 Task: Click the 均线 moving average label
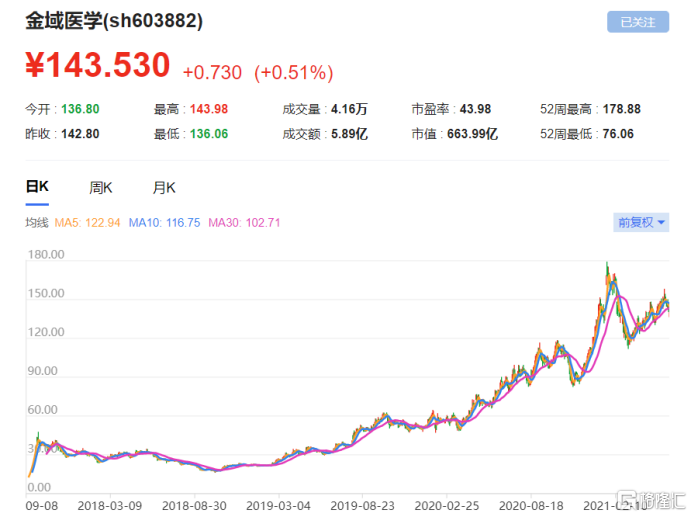tap(37, 223)
